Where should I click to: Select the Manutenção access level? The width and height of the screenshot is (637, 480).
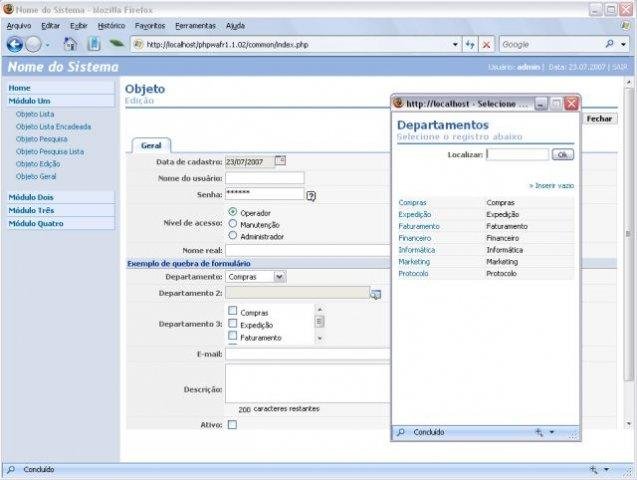tap(232, 223)
